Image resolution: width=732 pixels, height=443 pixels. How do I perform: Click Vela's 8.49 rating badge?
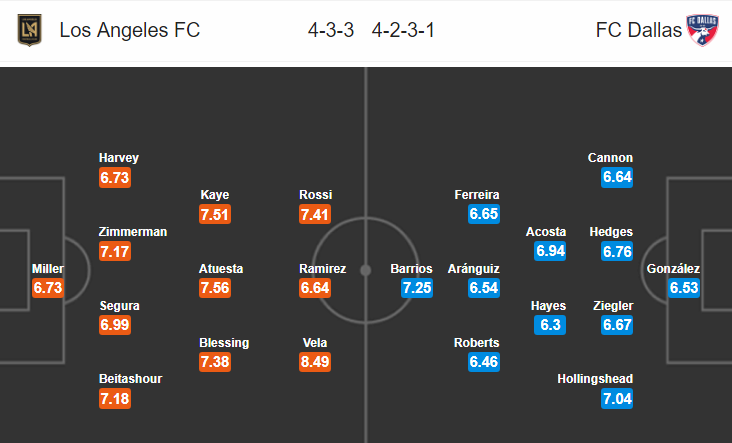click(x=315, y=362)
